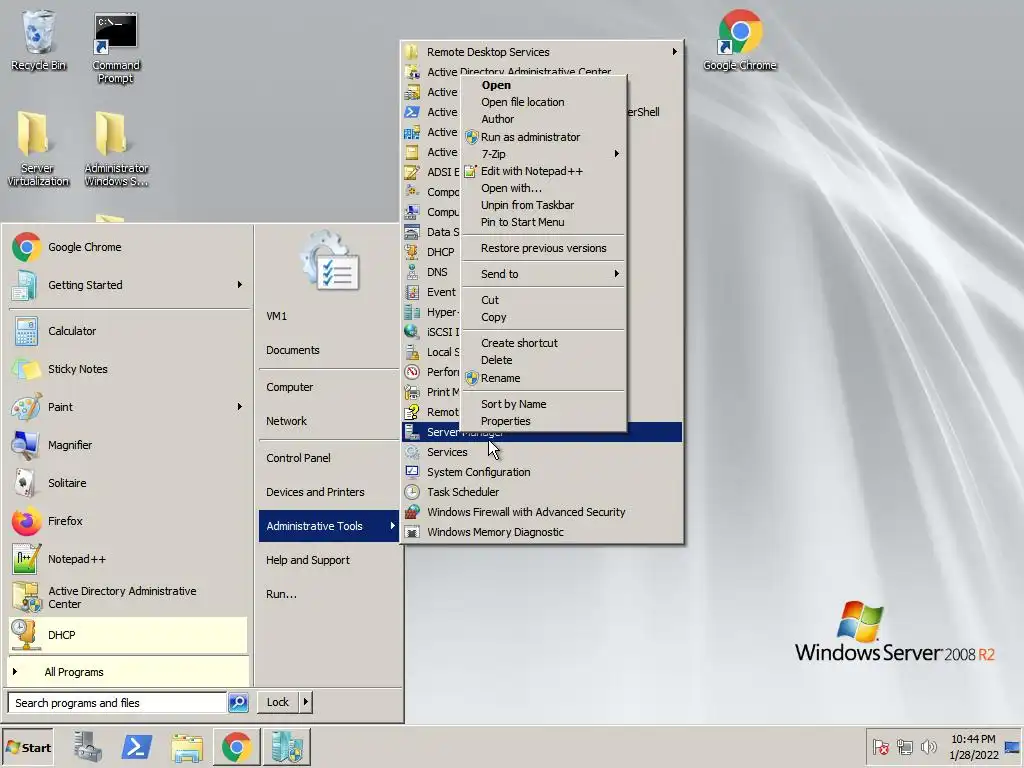Click the Lock button

(x=278, y=702)
